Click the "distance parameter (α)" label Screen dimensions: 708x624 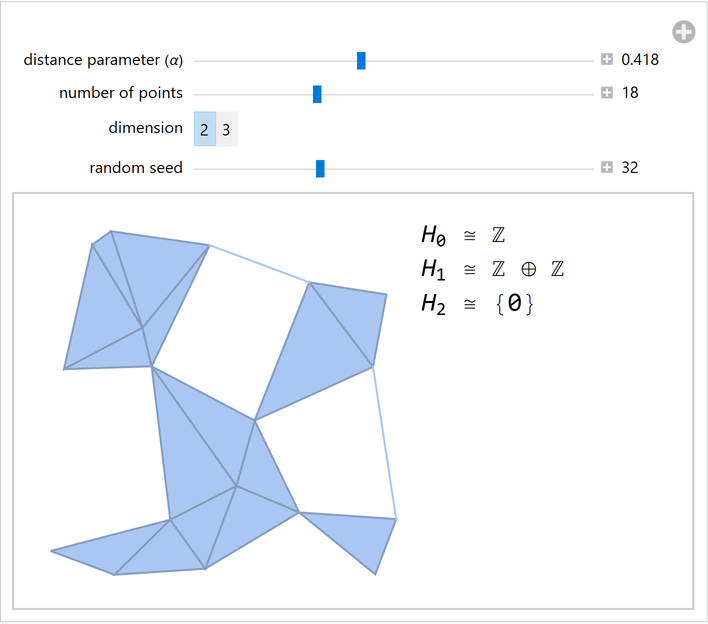pyautogui.click(x=103, y=60)
